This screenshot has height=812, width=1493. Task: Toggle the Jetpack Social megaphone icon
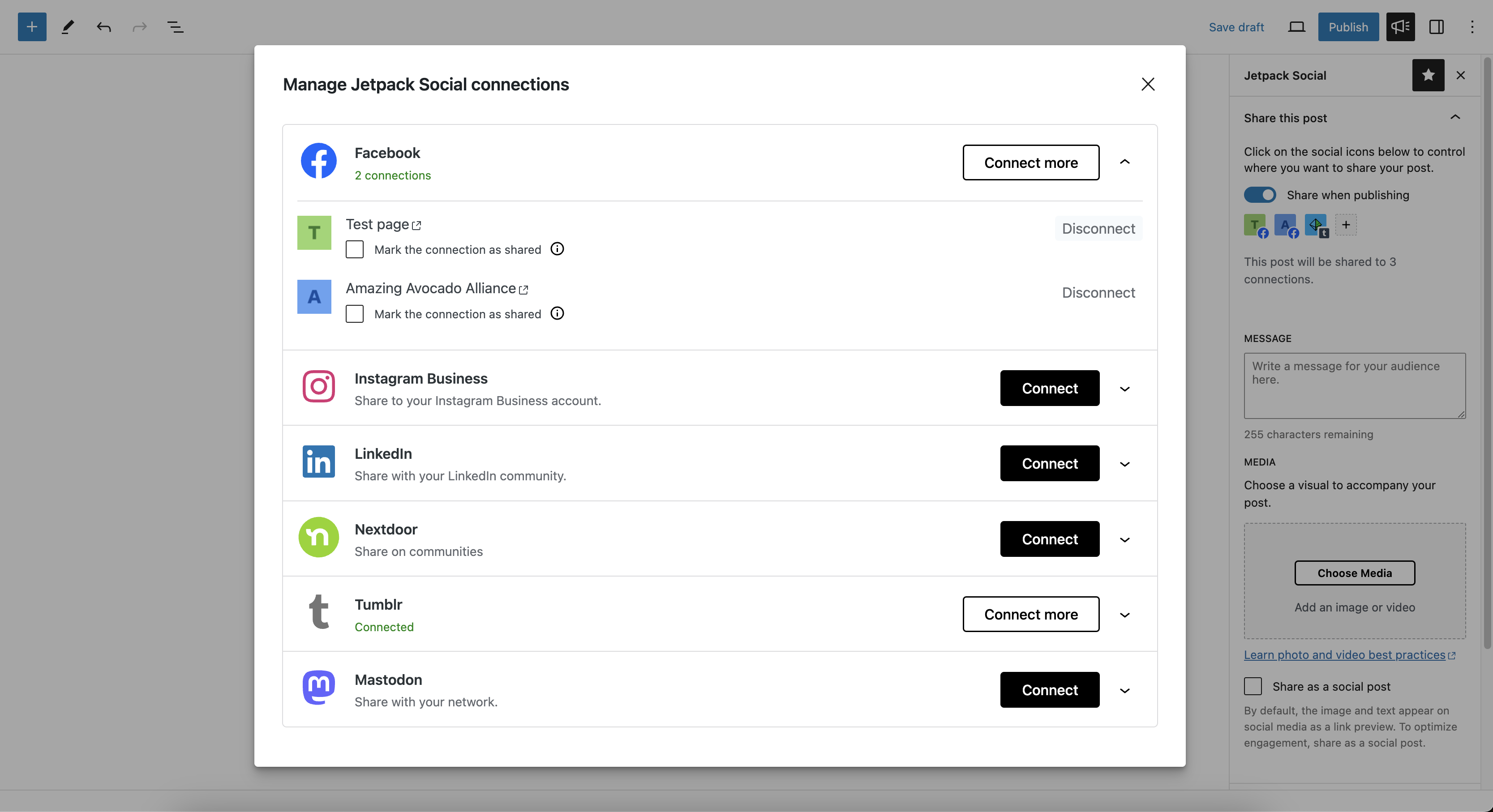tap(1400, 27)
